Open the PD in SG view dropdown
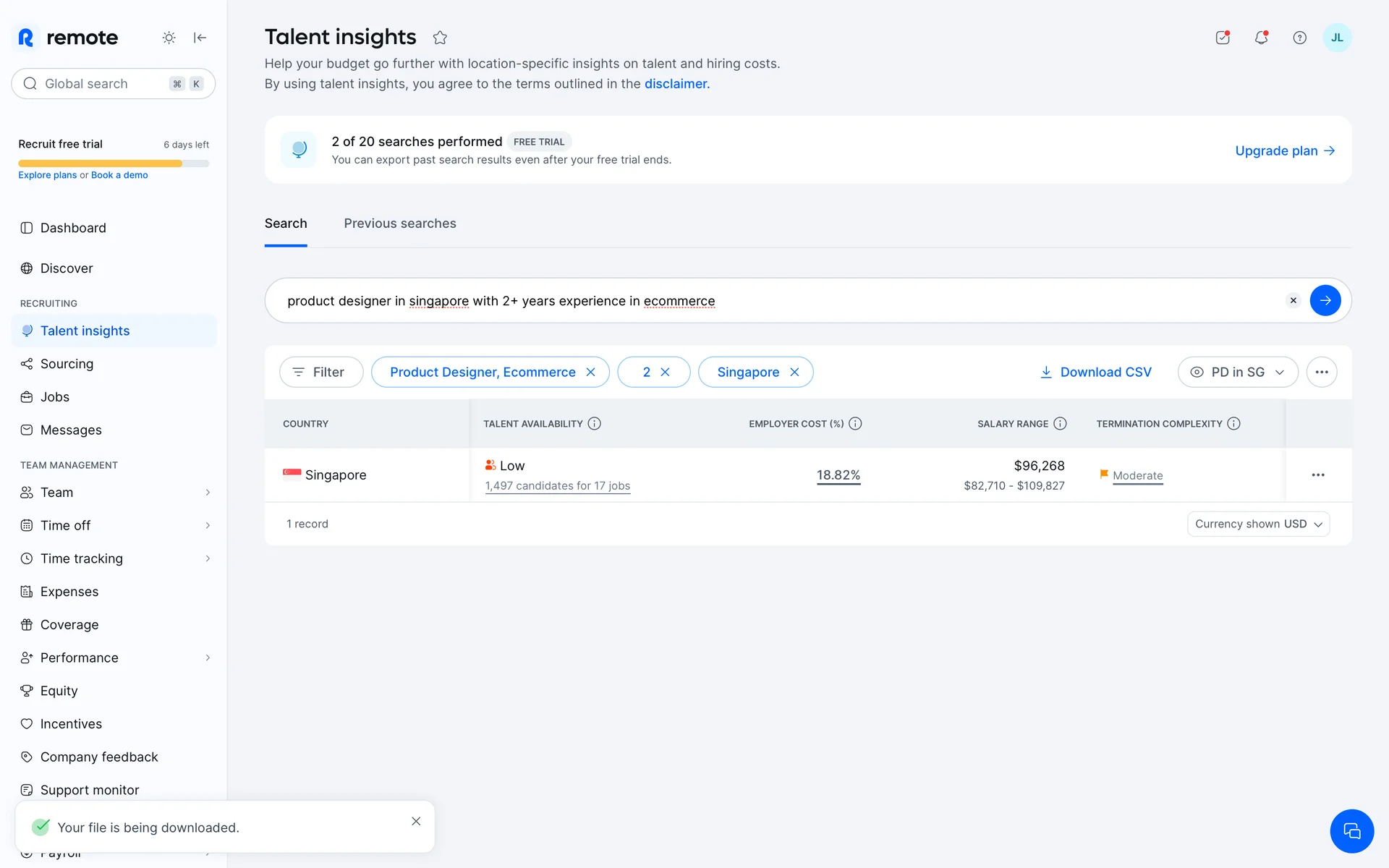This screenshot has height=868, width=1389. coord(1237,372)
